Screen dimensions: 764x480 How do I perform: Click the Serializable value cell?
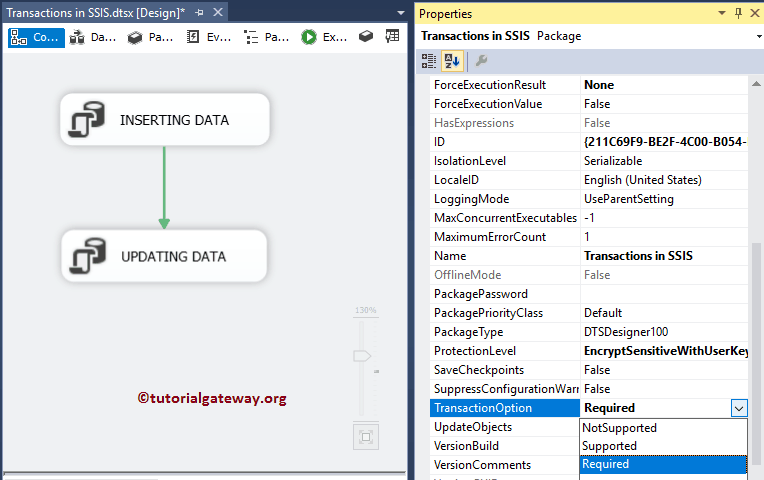coord(664,161)
